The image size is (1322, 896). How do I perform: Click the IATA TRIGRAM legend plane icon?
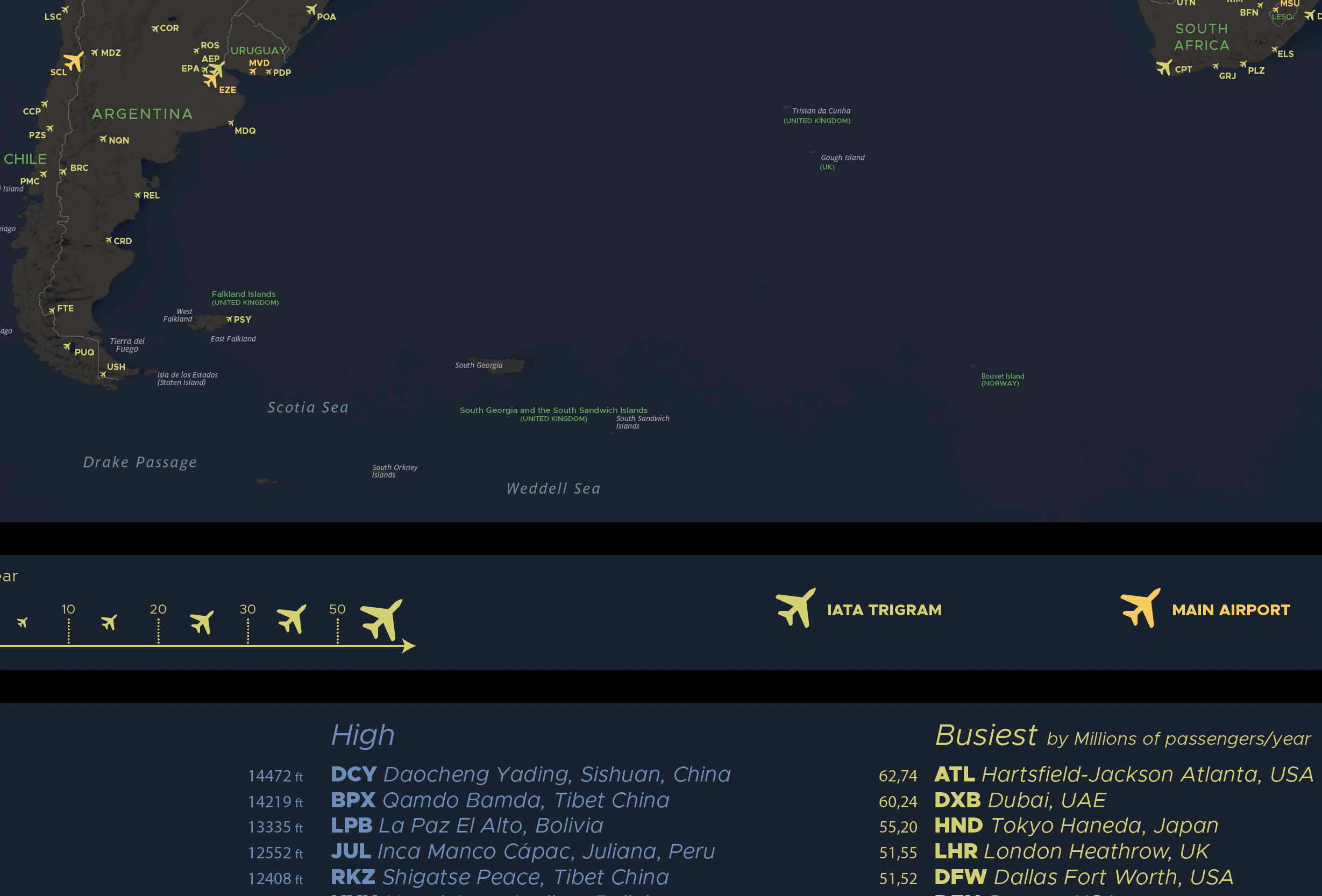coord(795,607)
